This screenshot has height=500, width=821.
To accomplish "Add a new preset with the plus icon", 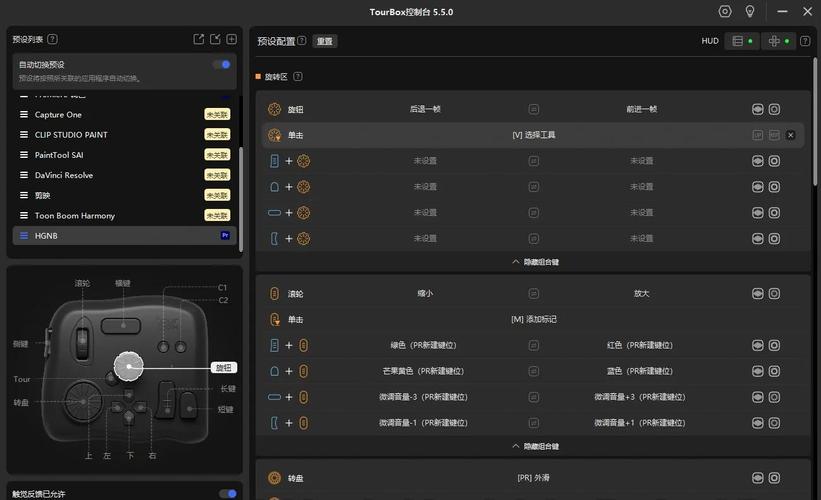I will pyautogui.click(x=231, y=39).
